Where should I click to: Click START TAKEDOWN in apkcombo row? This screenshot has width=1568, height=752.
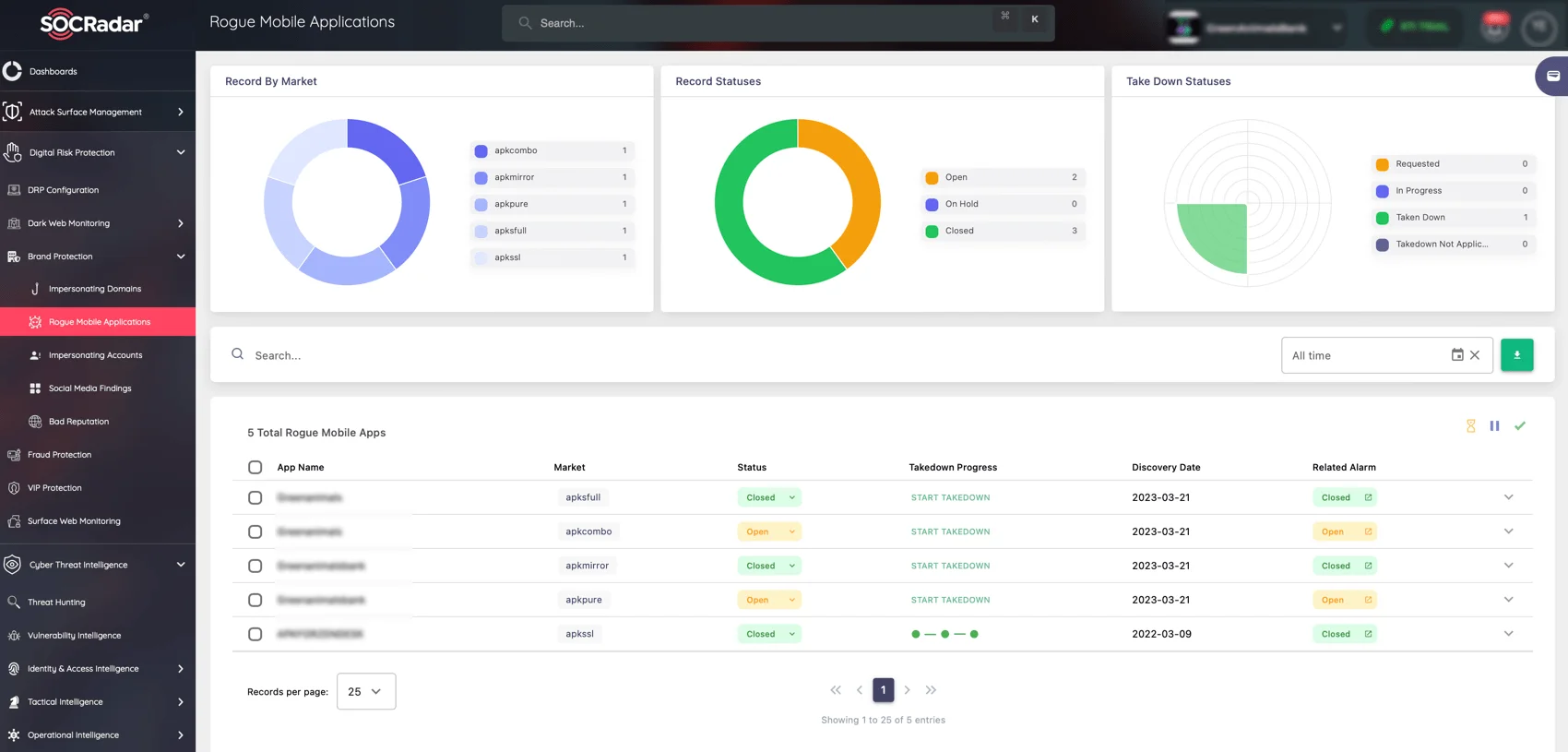[x=950, y=531]
